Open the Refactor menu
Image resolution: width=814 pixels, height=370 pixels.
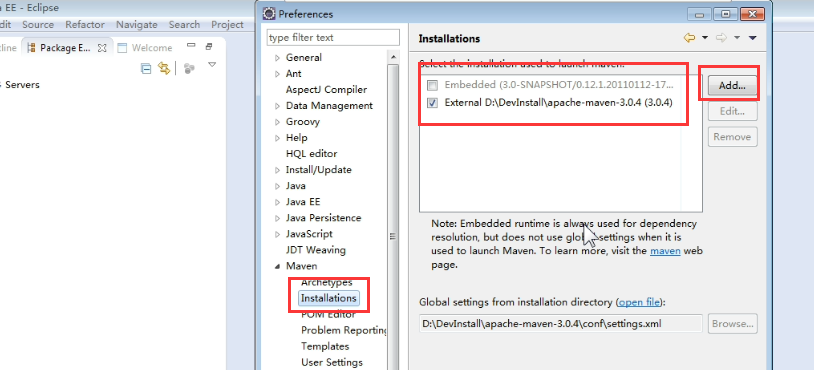coord(85,24)
